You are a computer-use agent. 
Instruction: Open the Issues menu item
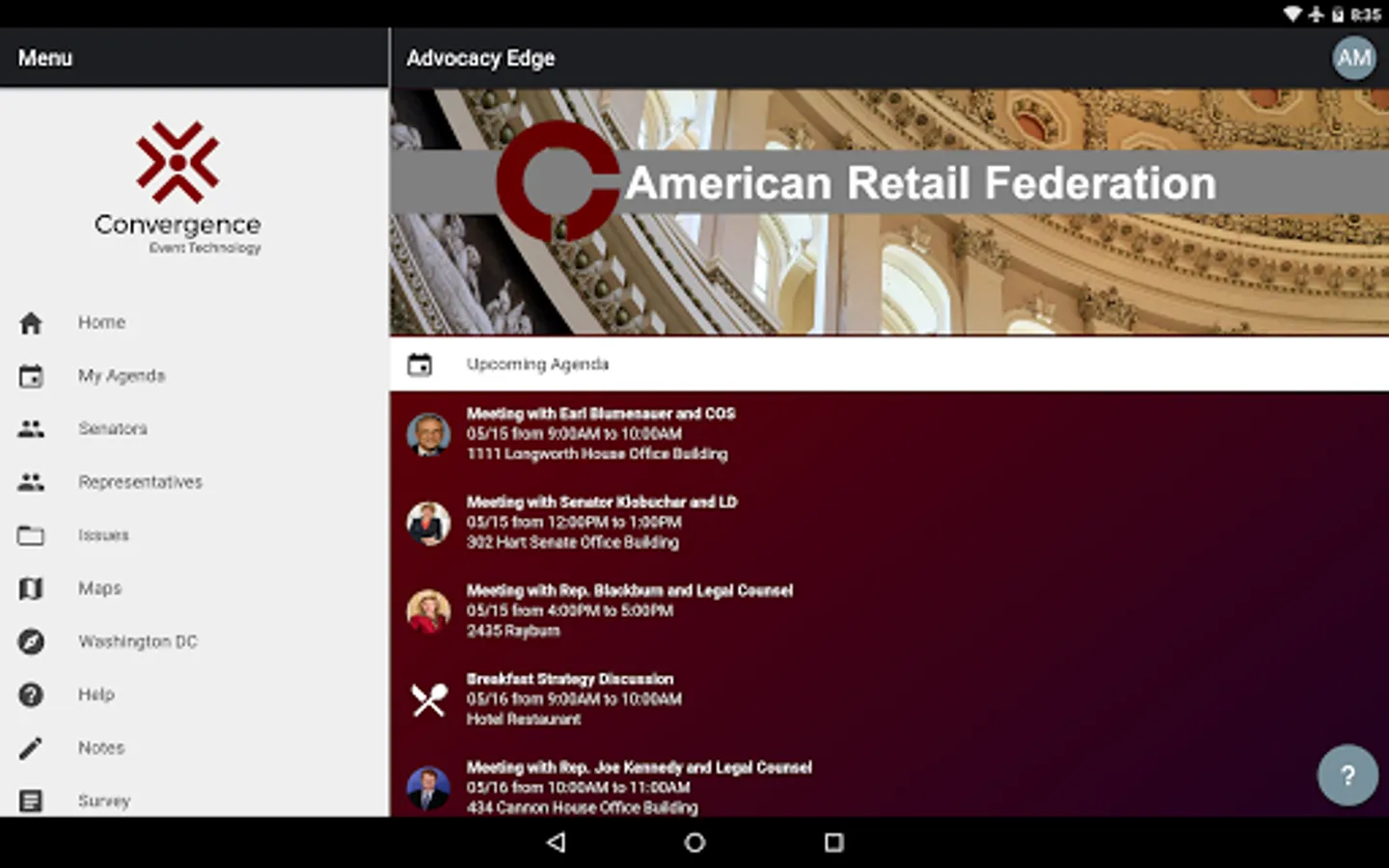tap(194, 535)
